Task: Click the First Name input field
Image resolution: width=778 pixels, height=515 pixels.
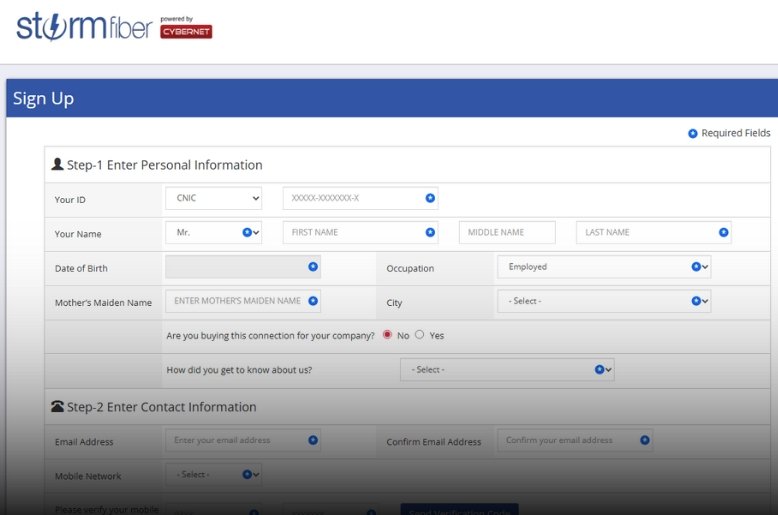Action: point(355,232)
